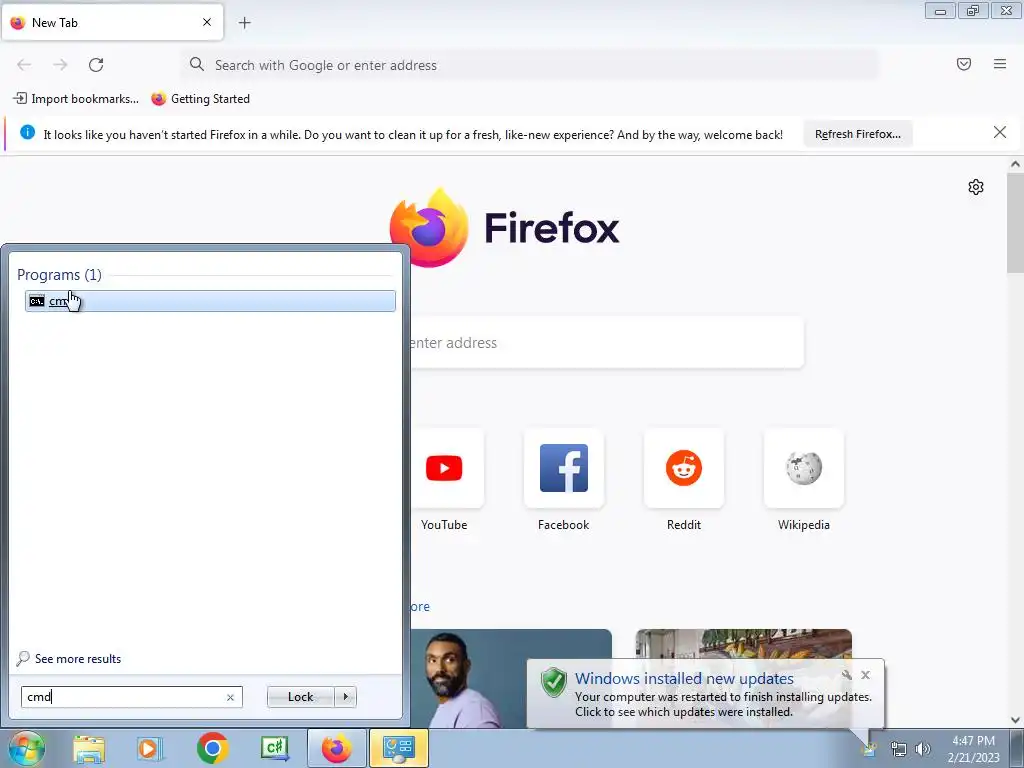
Task: Open the story card showing a bearded man
Action: coord(511,678)
